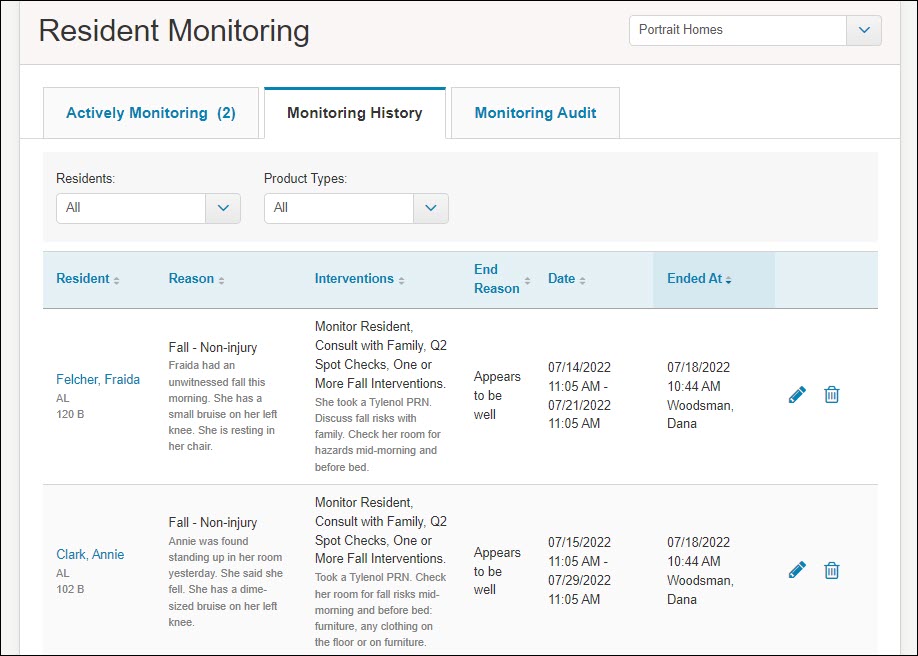This screenshot has width=918, height=656.
Task: Edit Clark, Annie's monitoring record
Action: [797, 569]
